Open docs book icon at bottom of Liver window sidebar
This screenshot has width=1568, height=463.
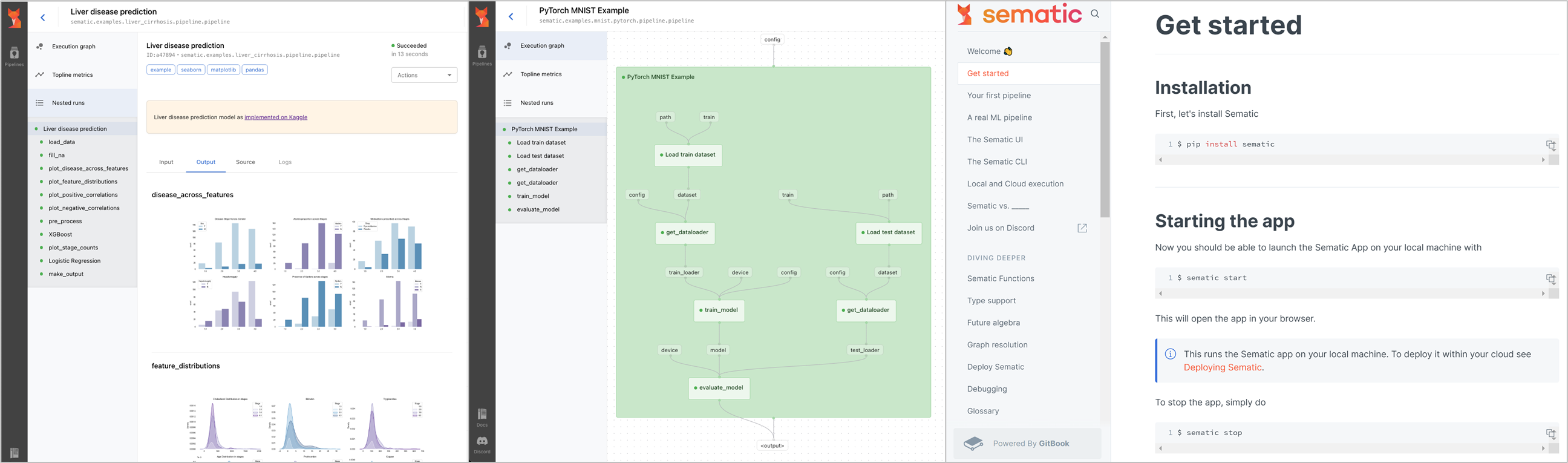pyautogui.click(x=14, y=453)
